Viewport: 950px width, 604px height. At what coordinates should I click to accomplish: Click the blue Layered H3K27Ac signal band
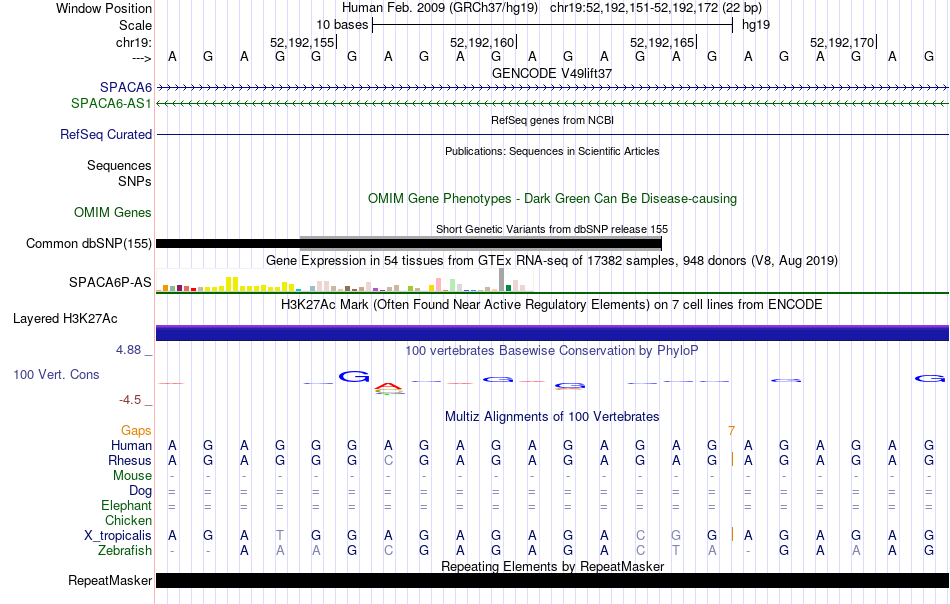click(x=552, y=333)
